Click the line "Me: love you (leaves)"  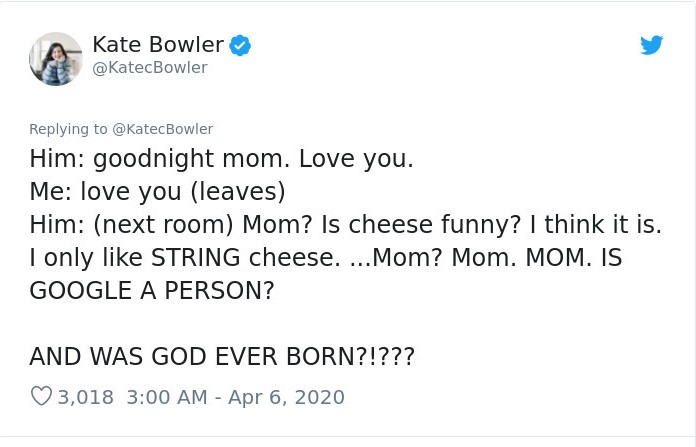(157, 192)
